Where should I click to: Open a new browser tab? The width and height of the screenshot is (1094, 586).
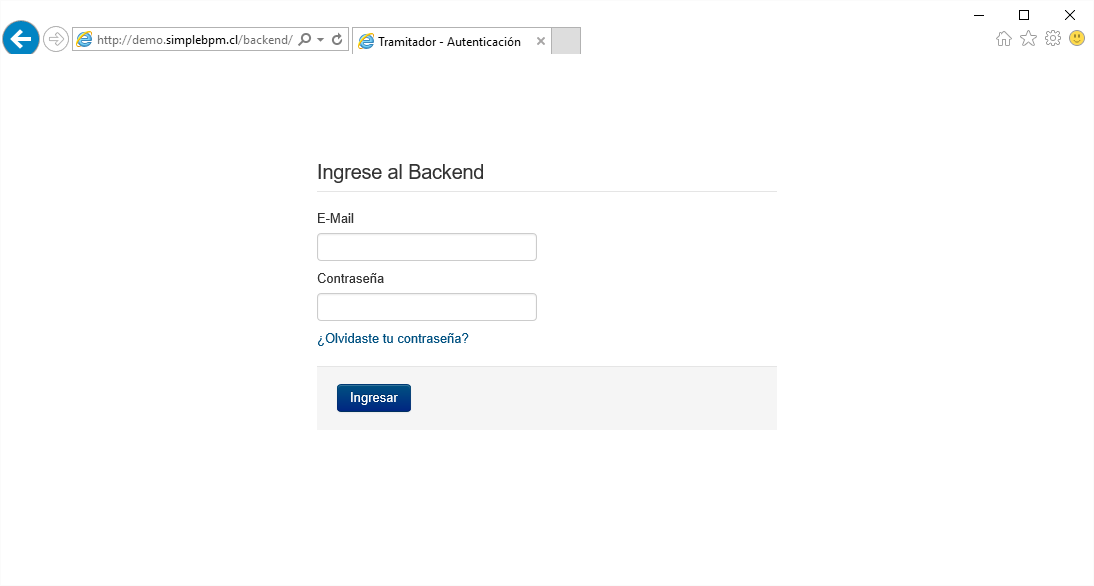tap(565, 40)
